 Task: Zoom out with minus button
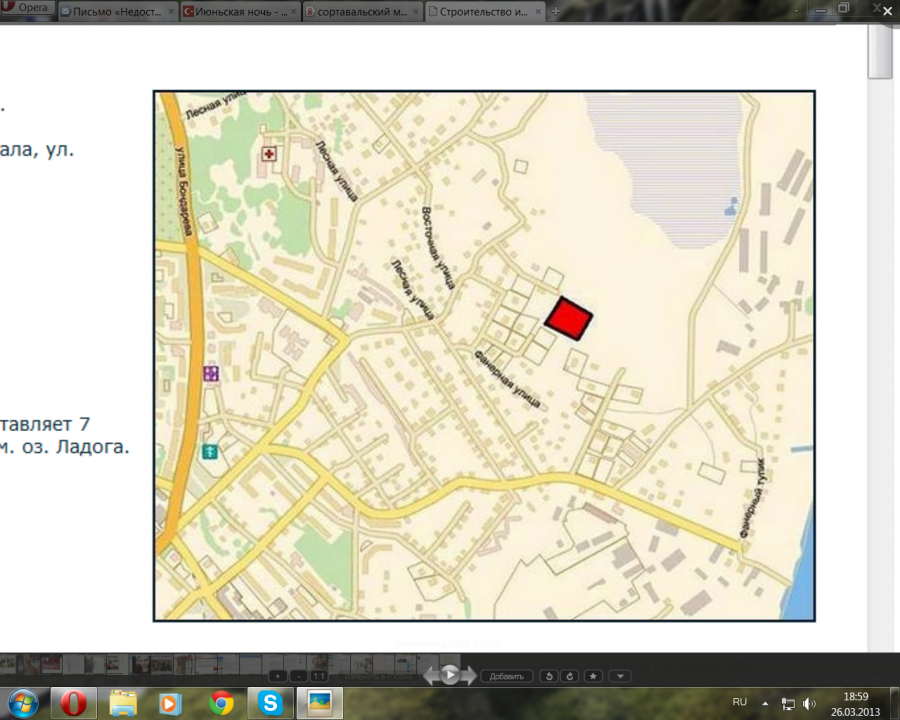[x=300, y=676]
